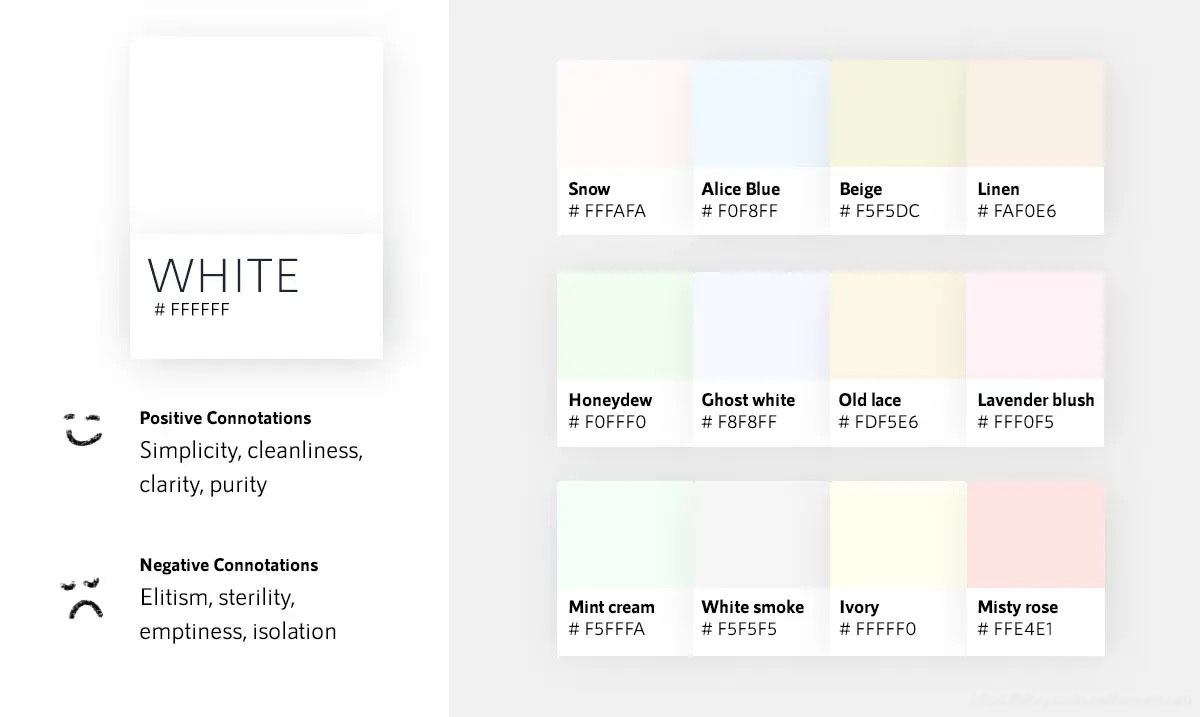Select the large White swatch

pos(256,136)
